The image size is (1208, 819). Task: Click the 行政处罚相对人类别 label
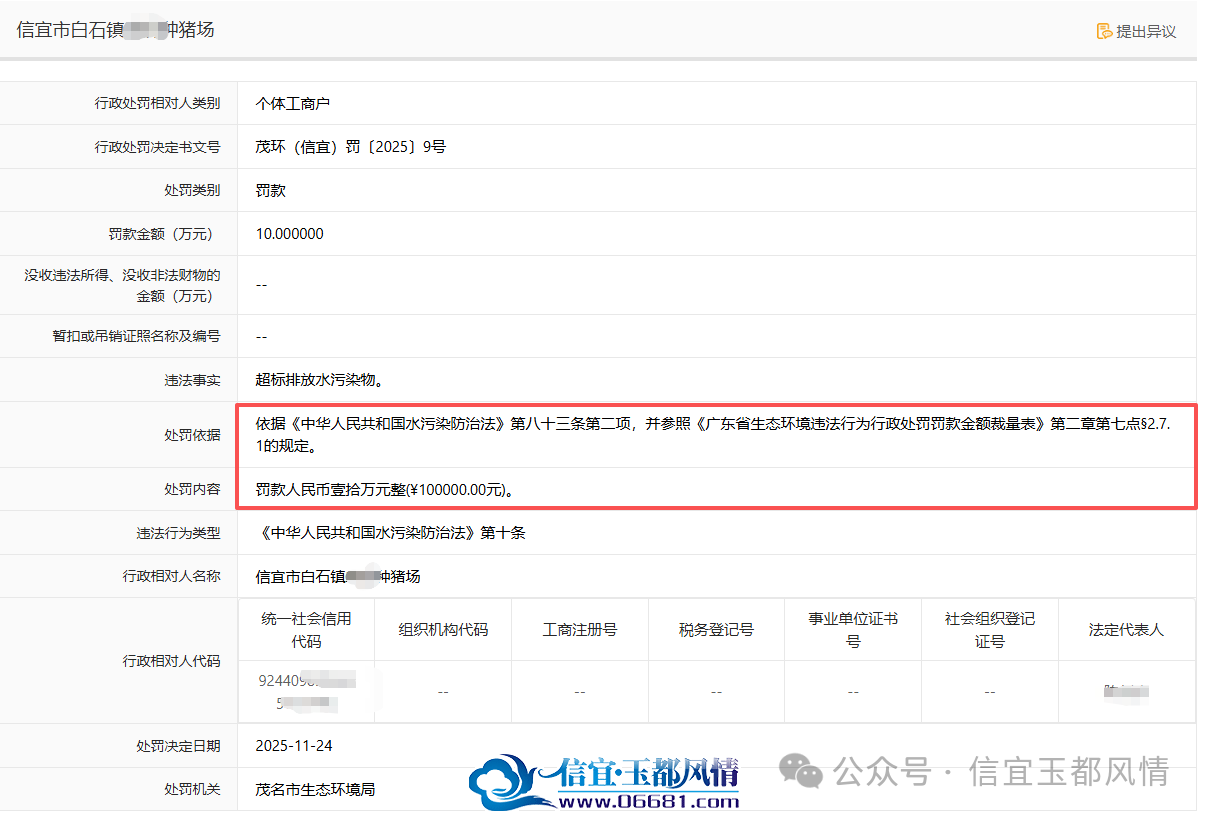[x=157, y=103]
